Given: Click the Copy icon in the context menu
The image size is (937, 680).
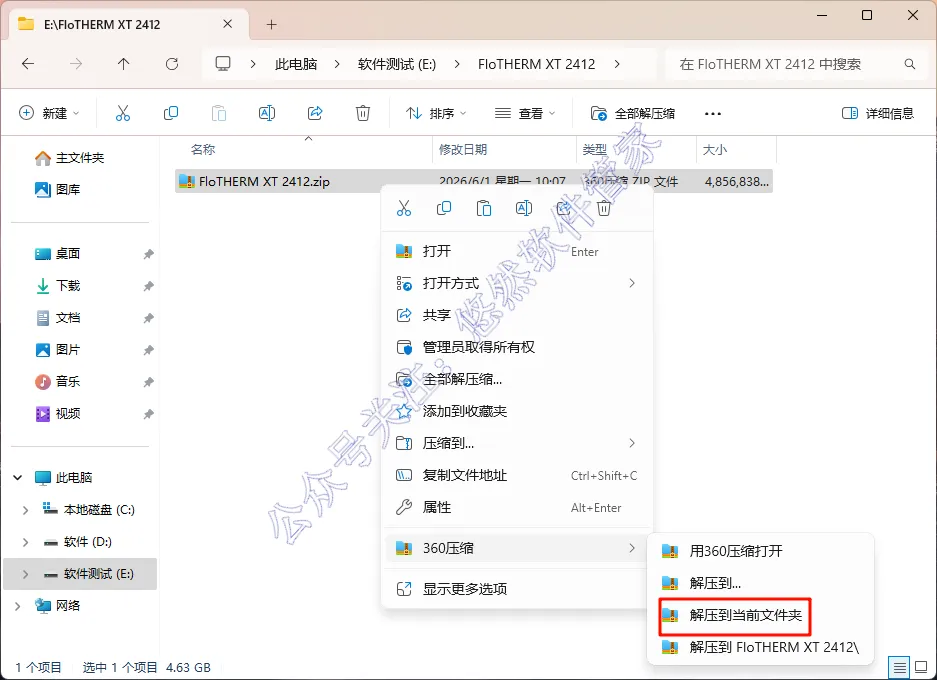Looking at the screenshot, I should (443, 208).
